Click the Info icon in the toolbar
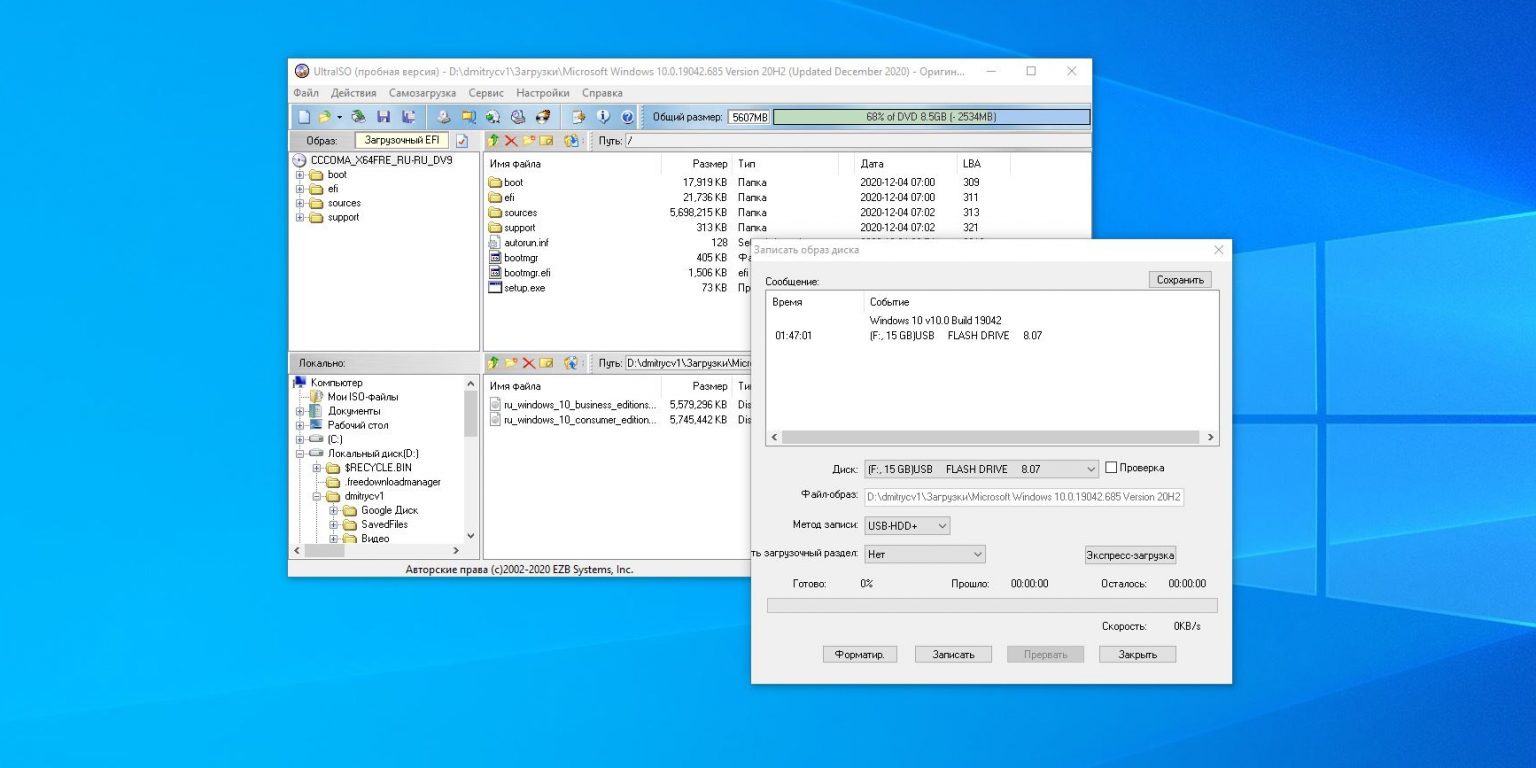1536x768 pixels. 603,117
